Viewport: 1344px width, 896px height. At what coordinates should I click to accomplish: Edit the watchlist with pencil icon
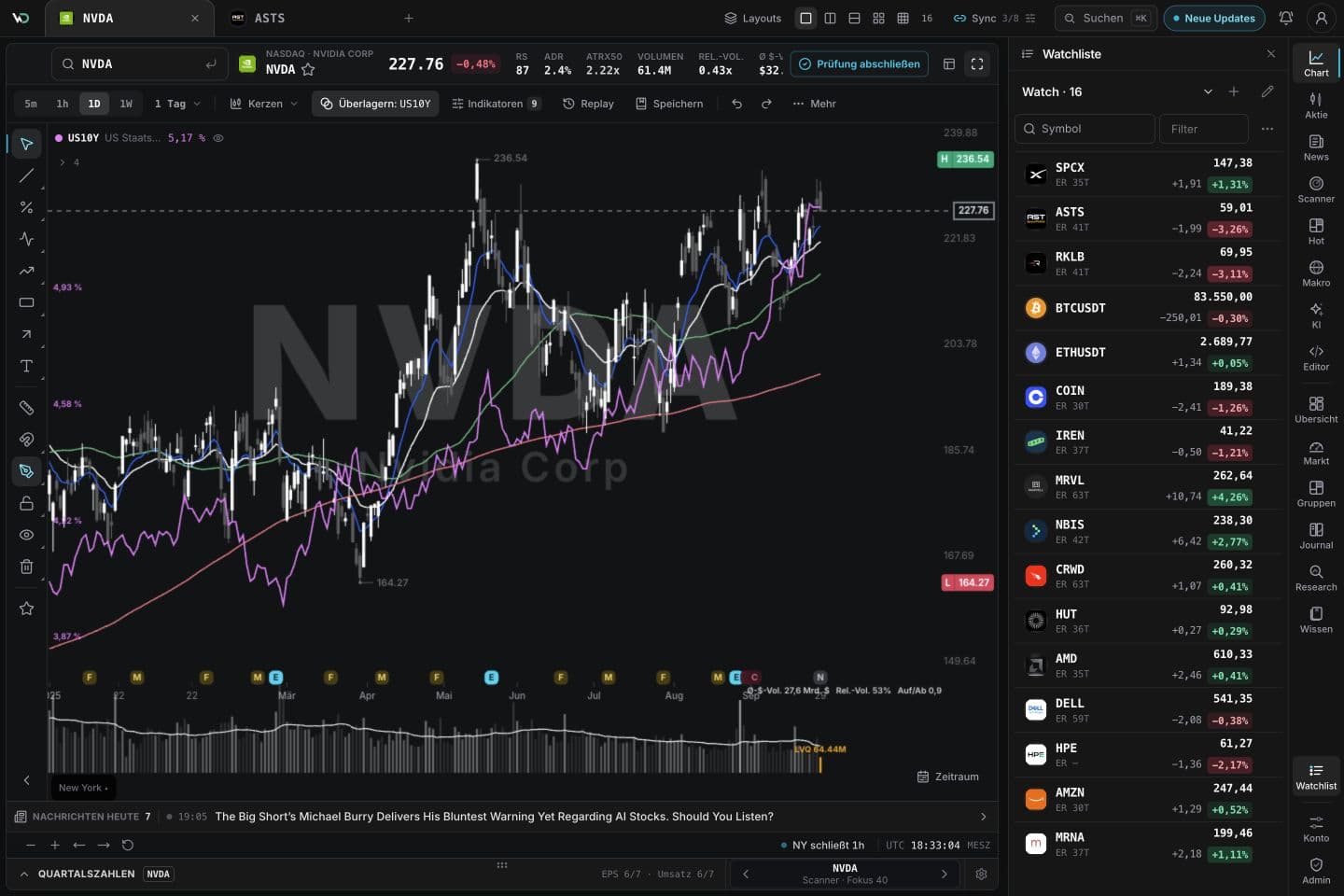tap(1267, 91)
